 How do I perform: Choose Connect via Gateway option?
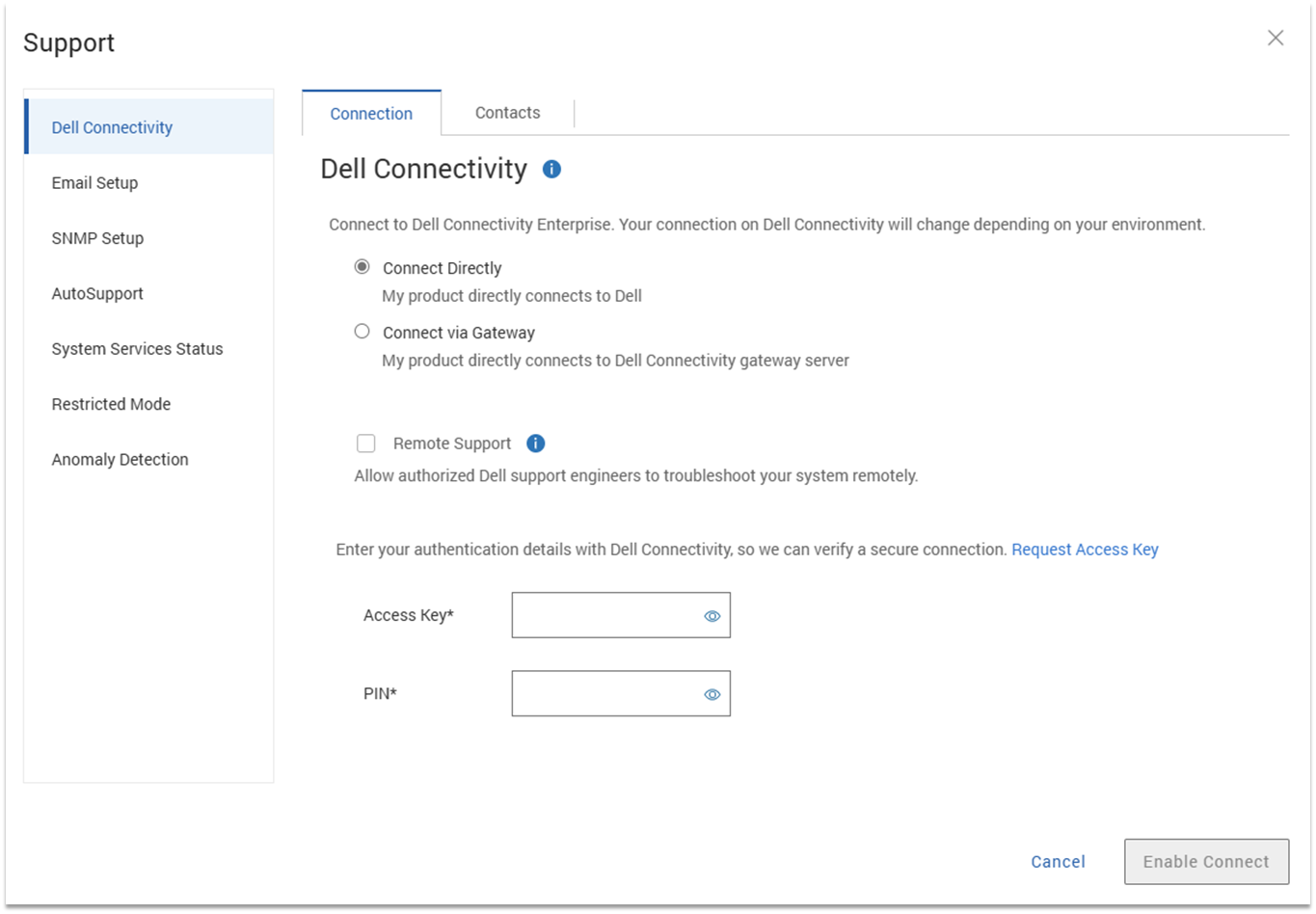coord(363,332)
